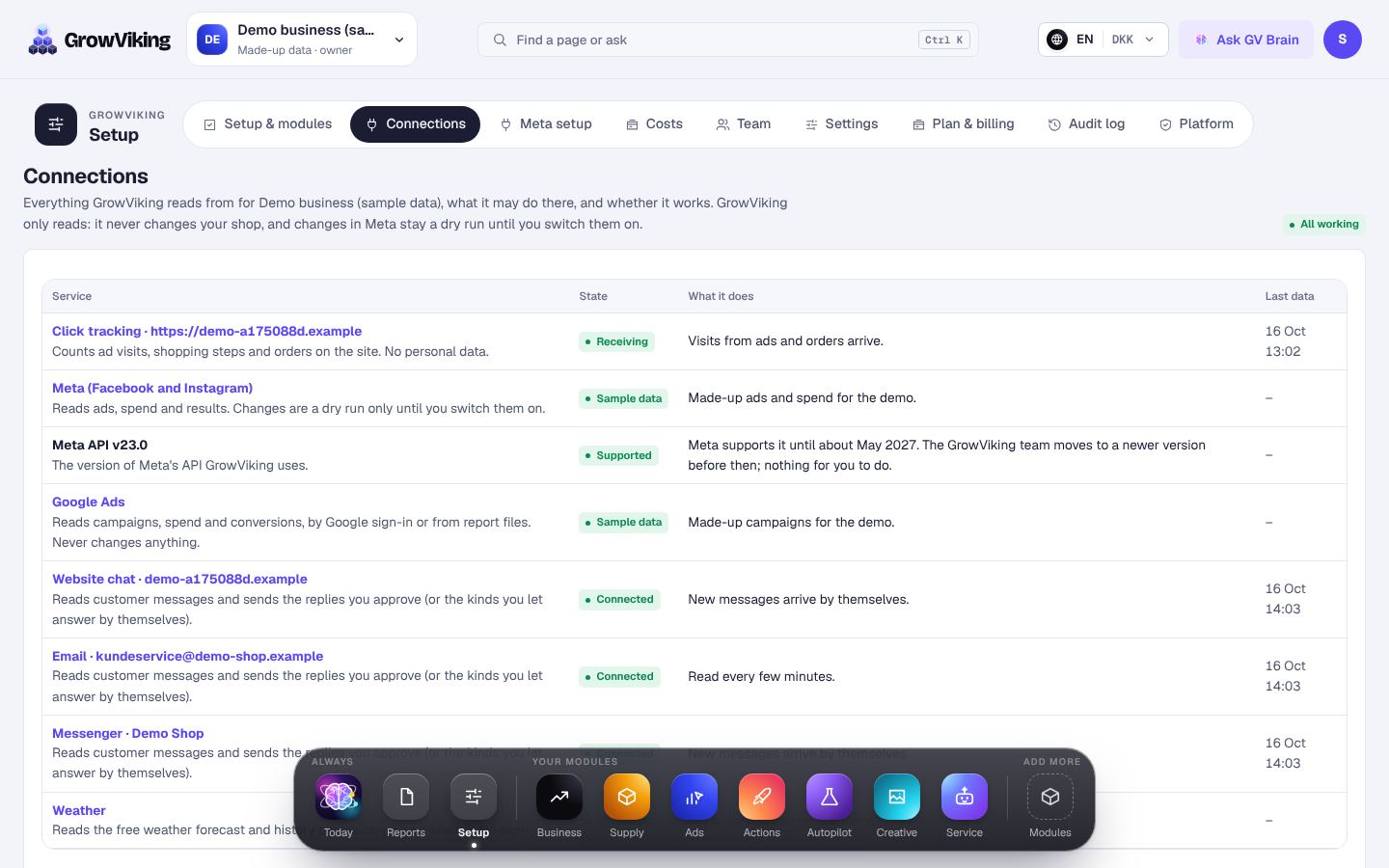Viewport: 1389px width, 868px height.
Task: Click the Receiving state badge
Action: [x=616, y=341]
